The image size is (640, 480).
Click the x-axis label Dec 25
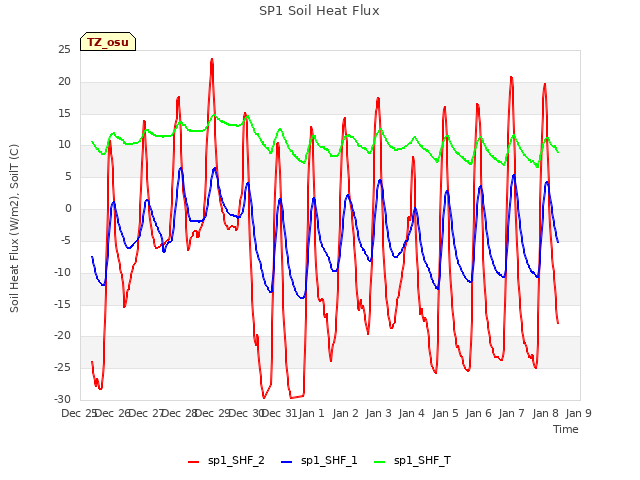point(78,413)
